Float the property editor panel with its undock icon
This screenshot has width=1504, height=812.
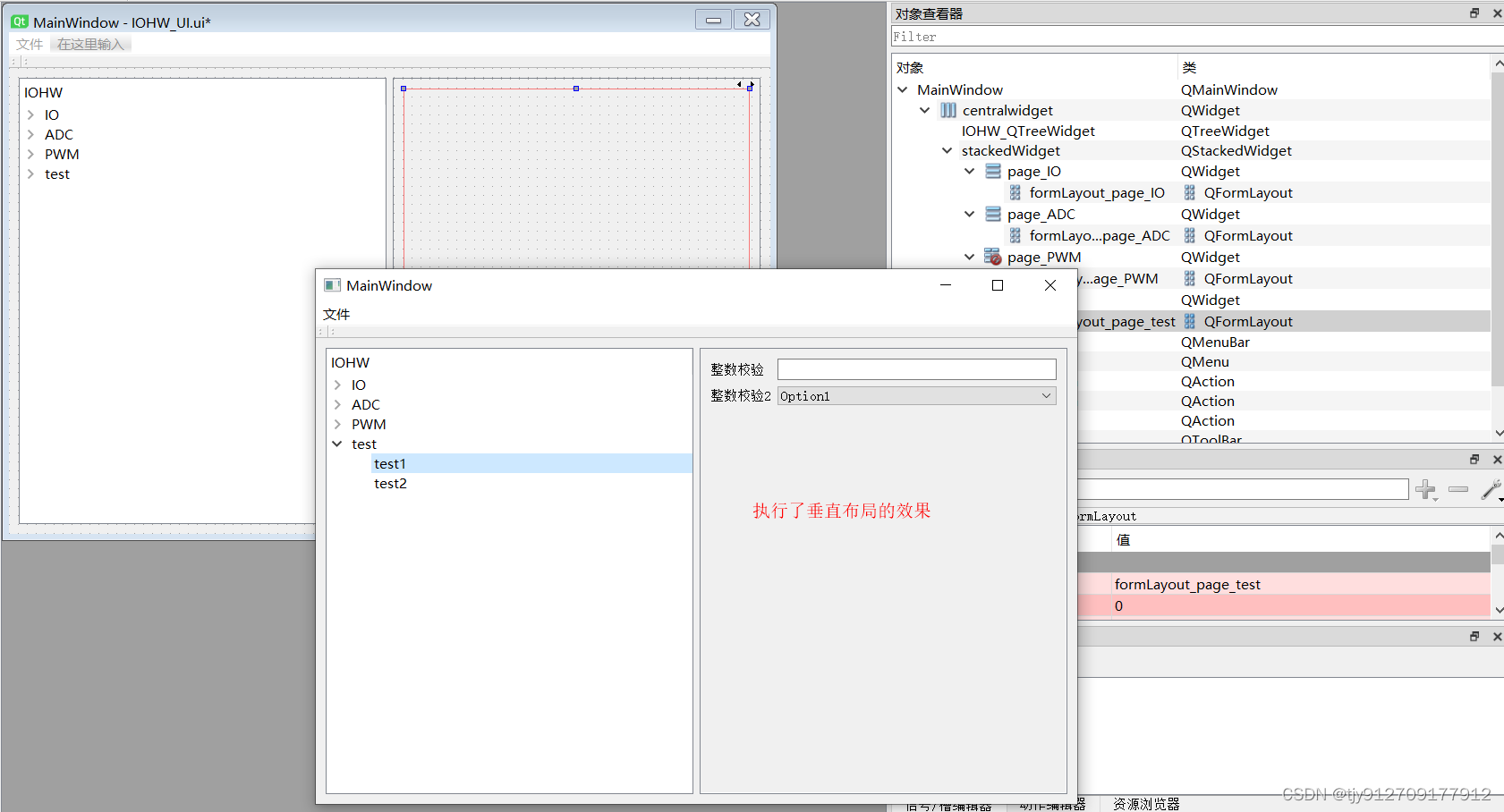pyautogui.click(x=1474, y=459)
